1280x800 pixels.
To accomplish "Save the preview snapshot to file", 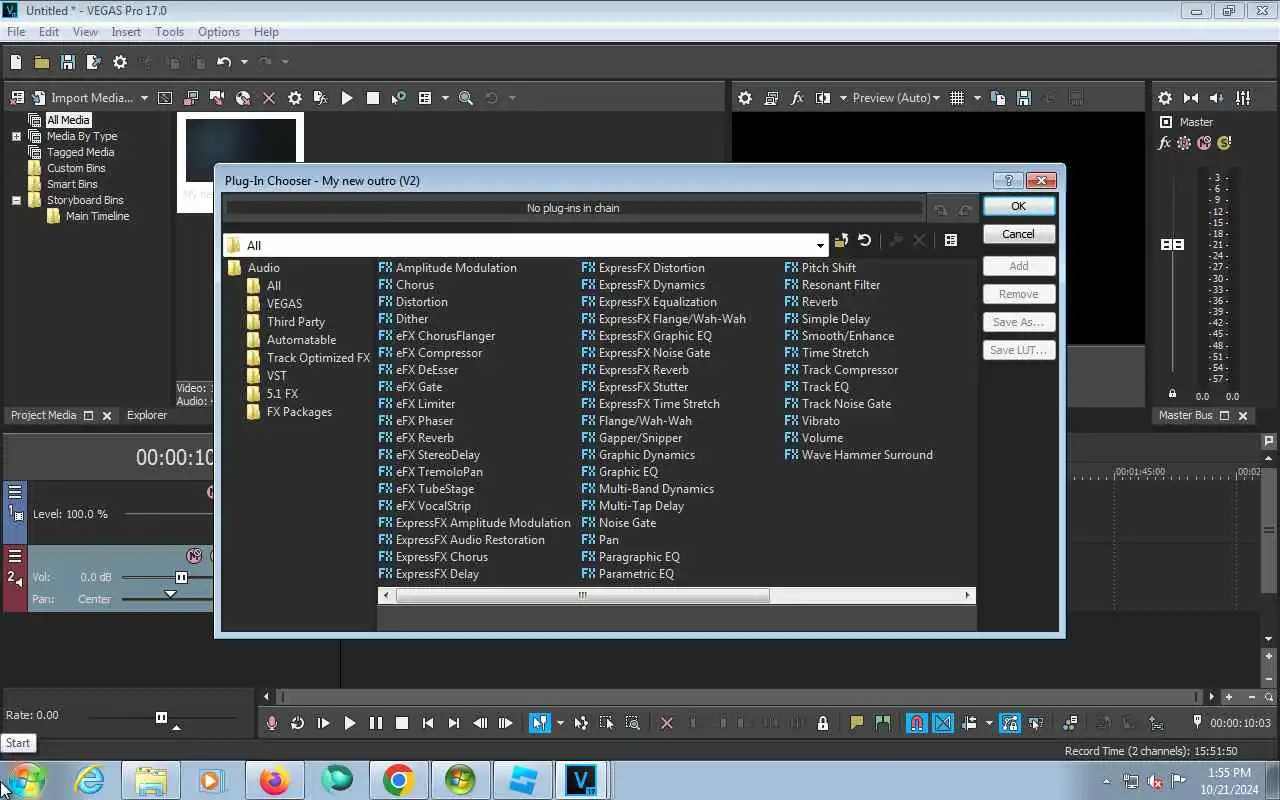I will 1023,98.
